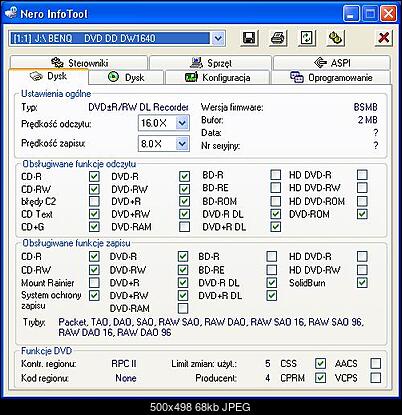Click the Print icon in toolbar
Image resolution: width=402 pixels, height=415 pixels.
278,38
